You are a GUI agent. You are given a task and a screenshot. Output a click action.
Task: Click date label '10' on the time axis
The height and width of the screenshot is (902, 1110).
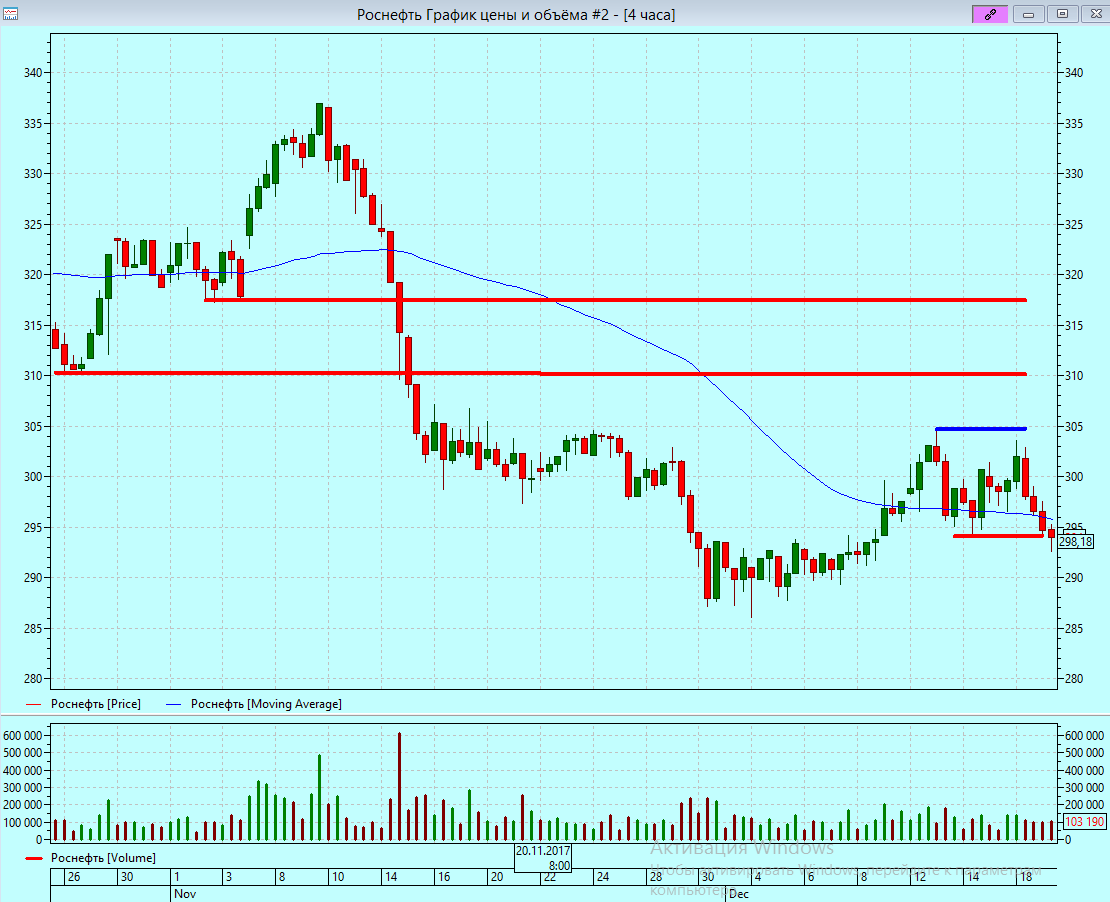pyautogui.click(x=338, y=877)
